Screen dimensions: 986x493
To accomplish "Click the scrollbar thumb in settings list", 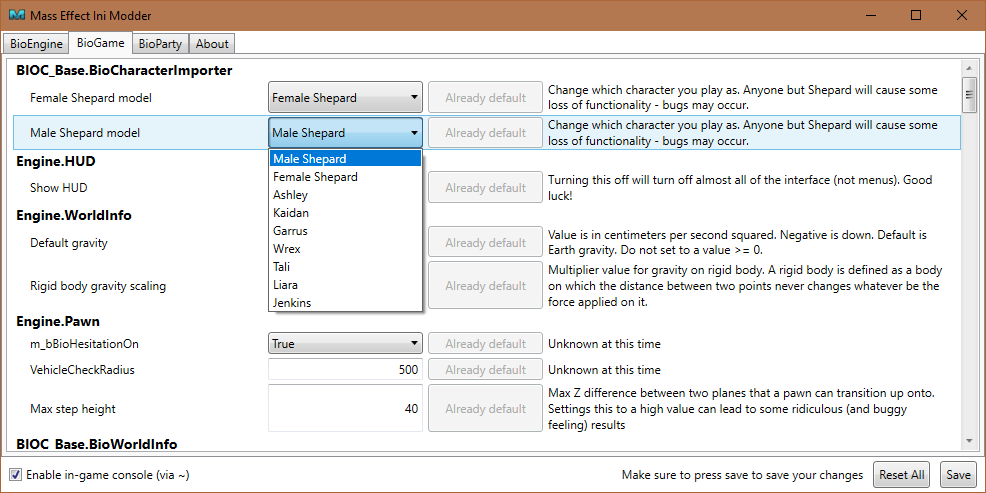I will coord(969,95).
